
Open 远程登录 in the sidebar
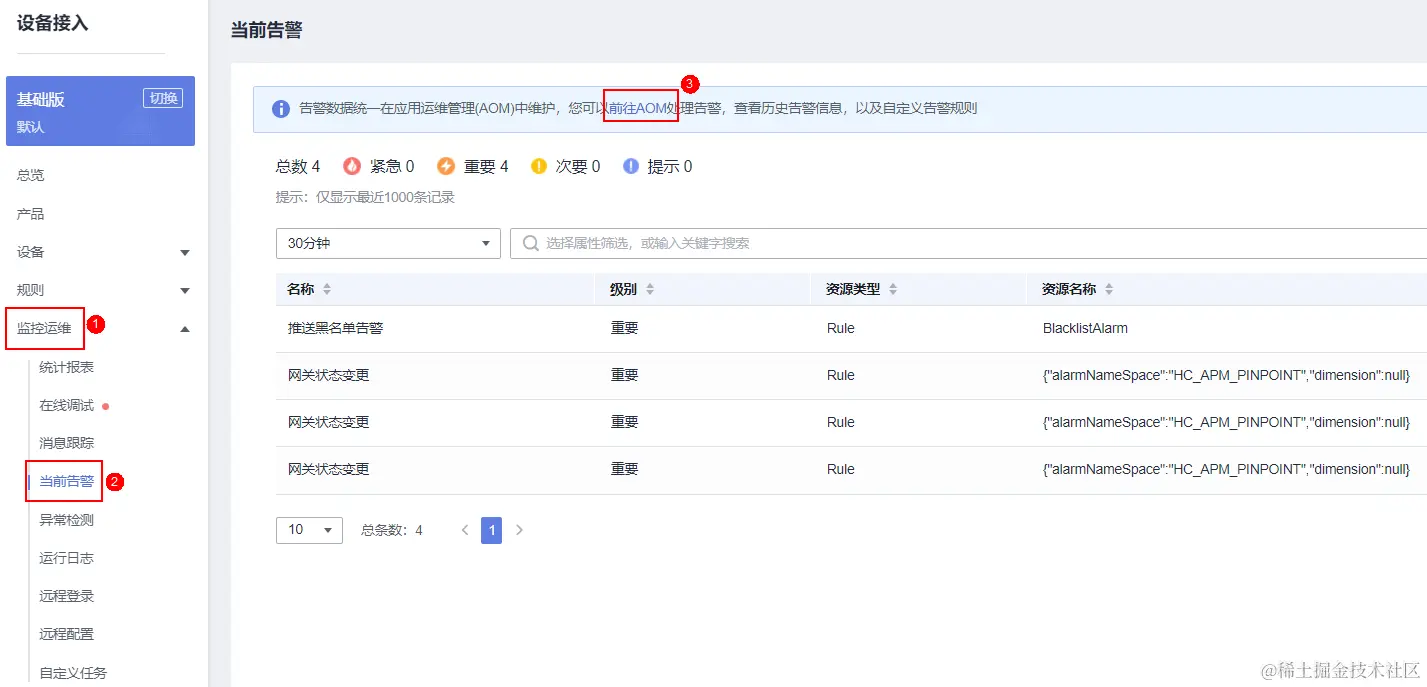coord(67,596)
